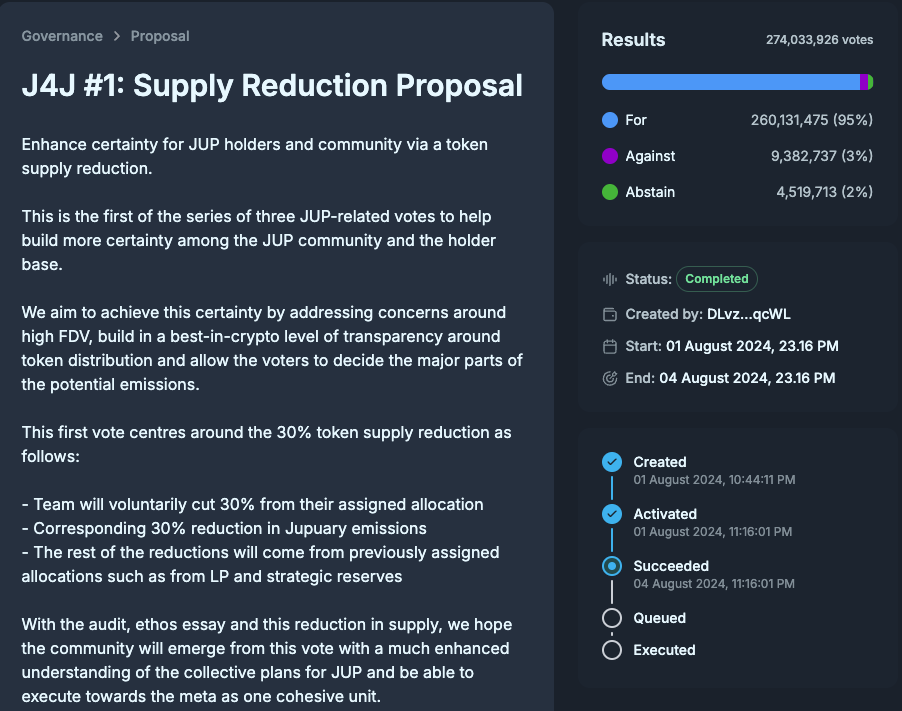The image size is (902, 711).
Task: Click the Activated step checkmark icon
Action: 612,514
